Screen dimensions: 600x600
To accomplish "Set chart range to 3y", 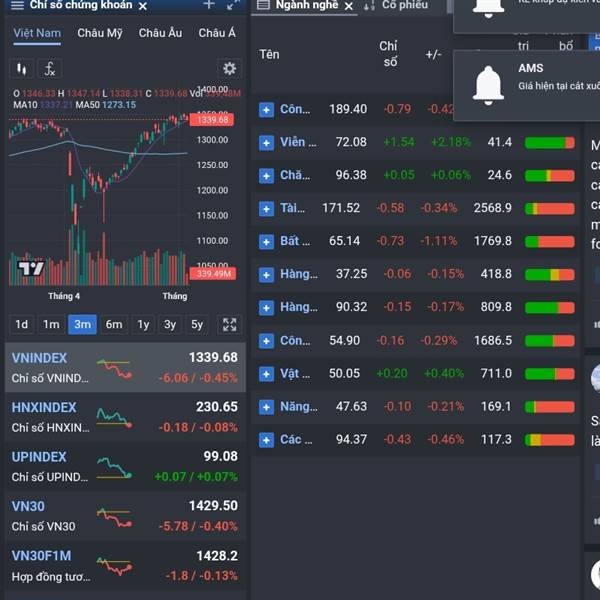I will pyautogui.click(x=170, y=324).
